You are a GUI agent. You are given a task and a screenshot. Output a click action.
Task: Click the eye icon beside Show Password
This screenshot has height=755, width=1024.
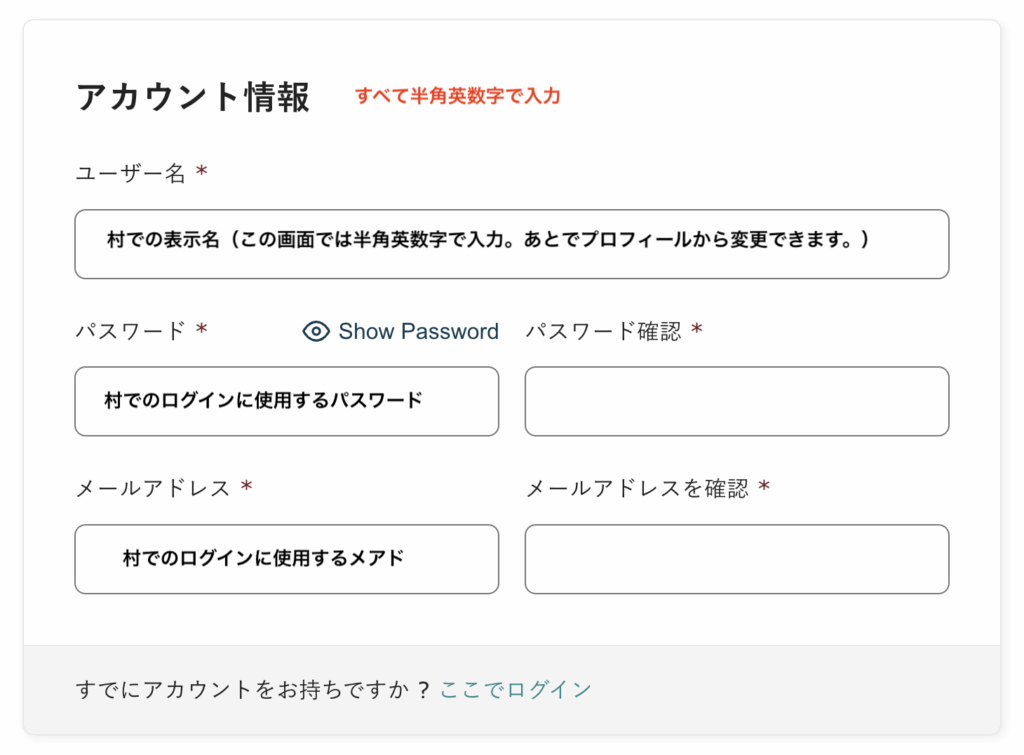point(316,332)
